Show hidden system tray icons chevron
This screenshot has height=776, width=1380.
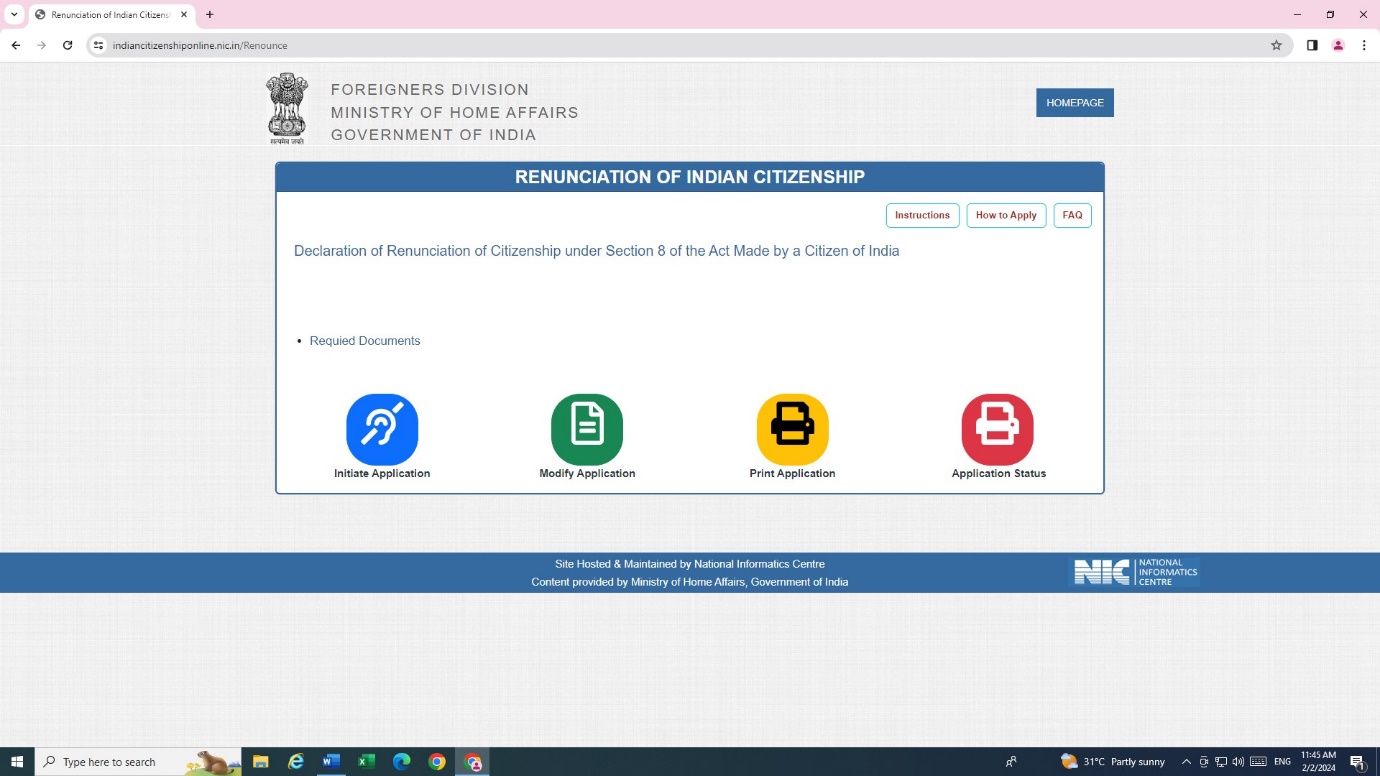1186,762
